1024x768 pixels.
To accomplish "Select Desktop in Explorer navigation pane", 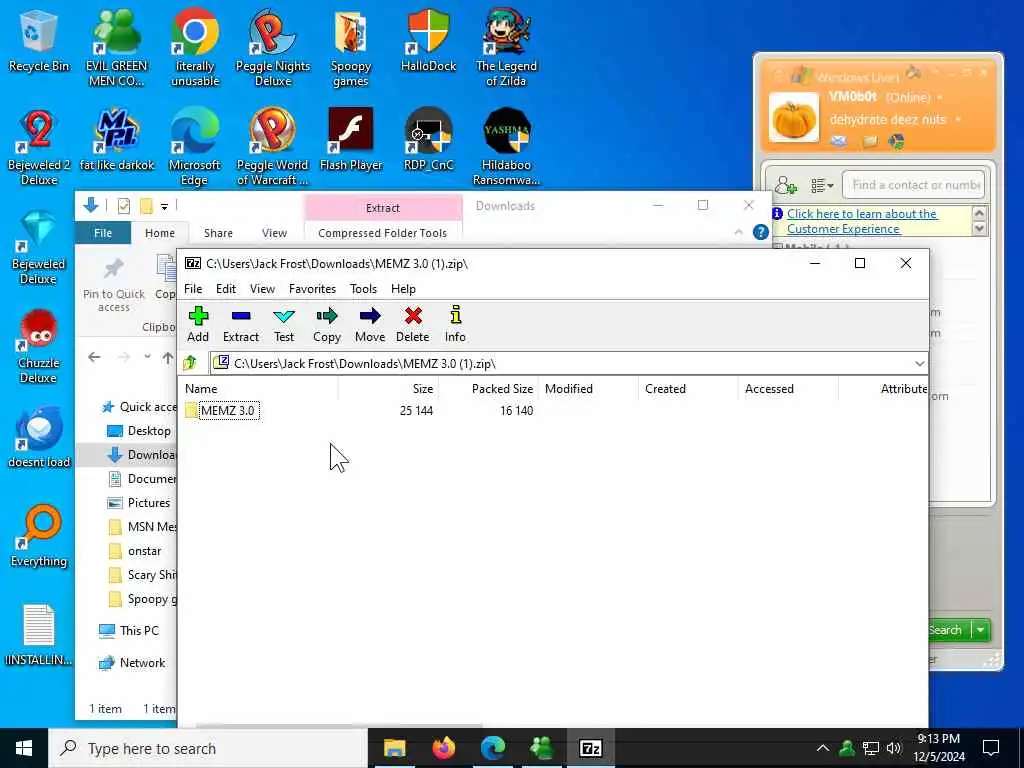I will pyautogui.click(x=139, y=431).
